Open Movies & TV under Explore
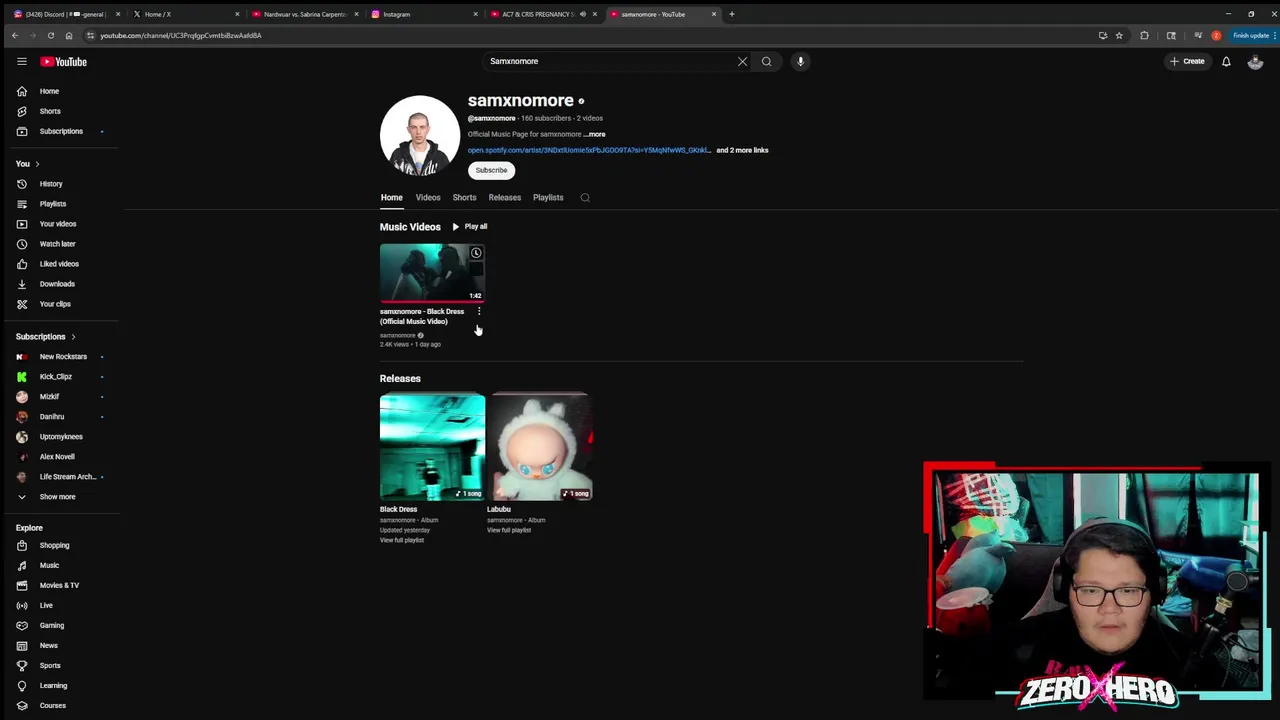The width and height of the screenshot is (1280, 720). [x=60, y=585]
